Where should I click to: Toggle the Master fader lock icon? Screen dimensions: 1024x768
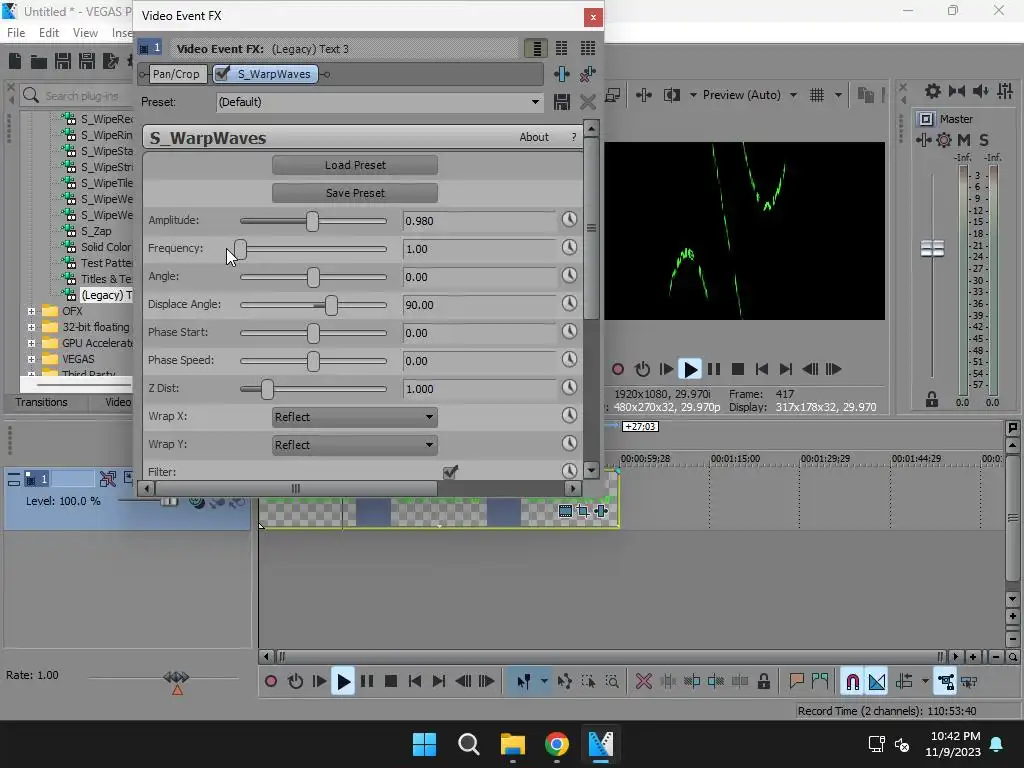pyautogui.click(x=932, y=400)
